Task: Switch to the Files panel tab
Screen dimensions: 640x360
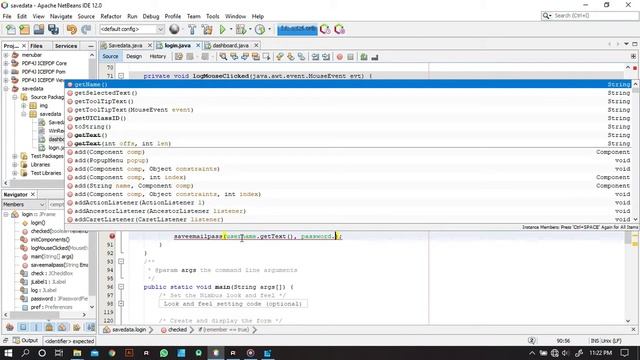Action: tap(36, 46)
